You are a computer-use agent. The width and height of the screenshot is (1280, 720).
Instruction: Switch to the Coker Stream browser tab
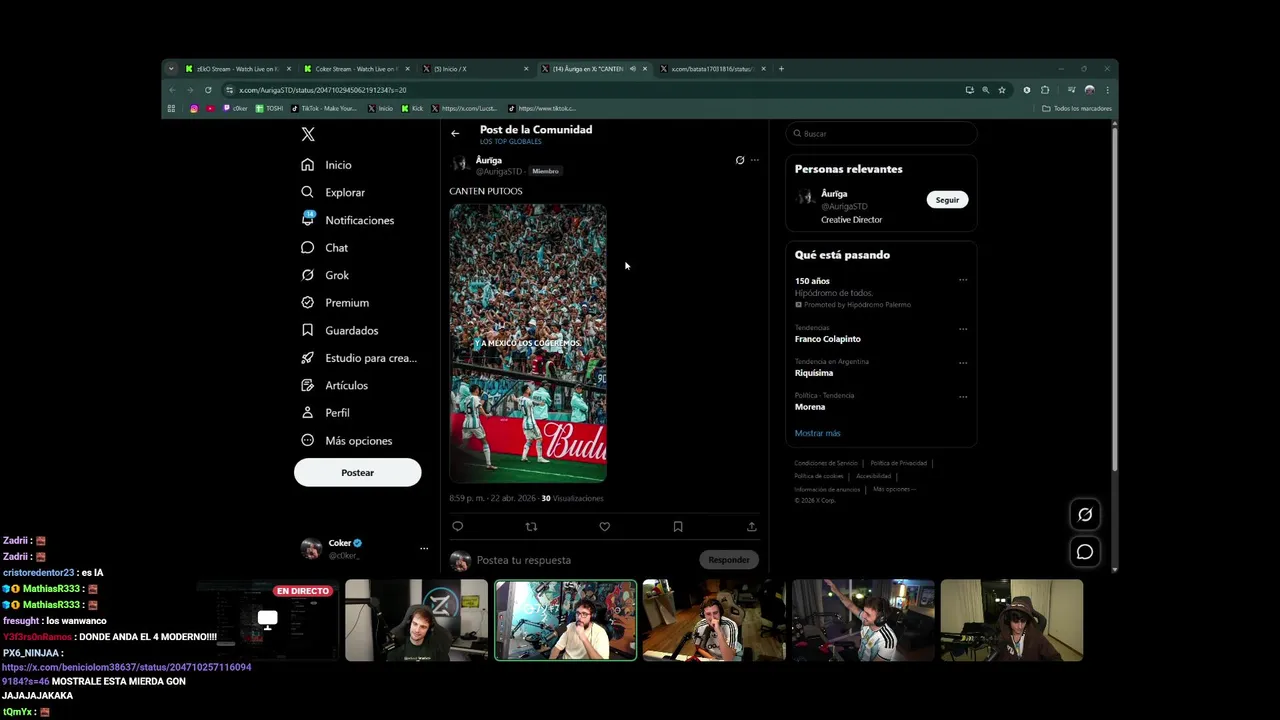pyautogui.click(x=356, y=69)
